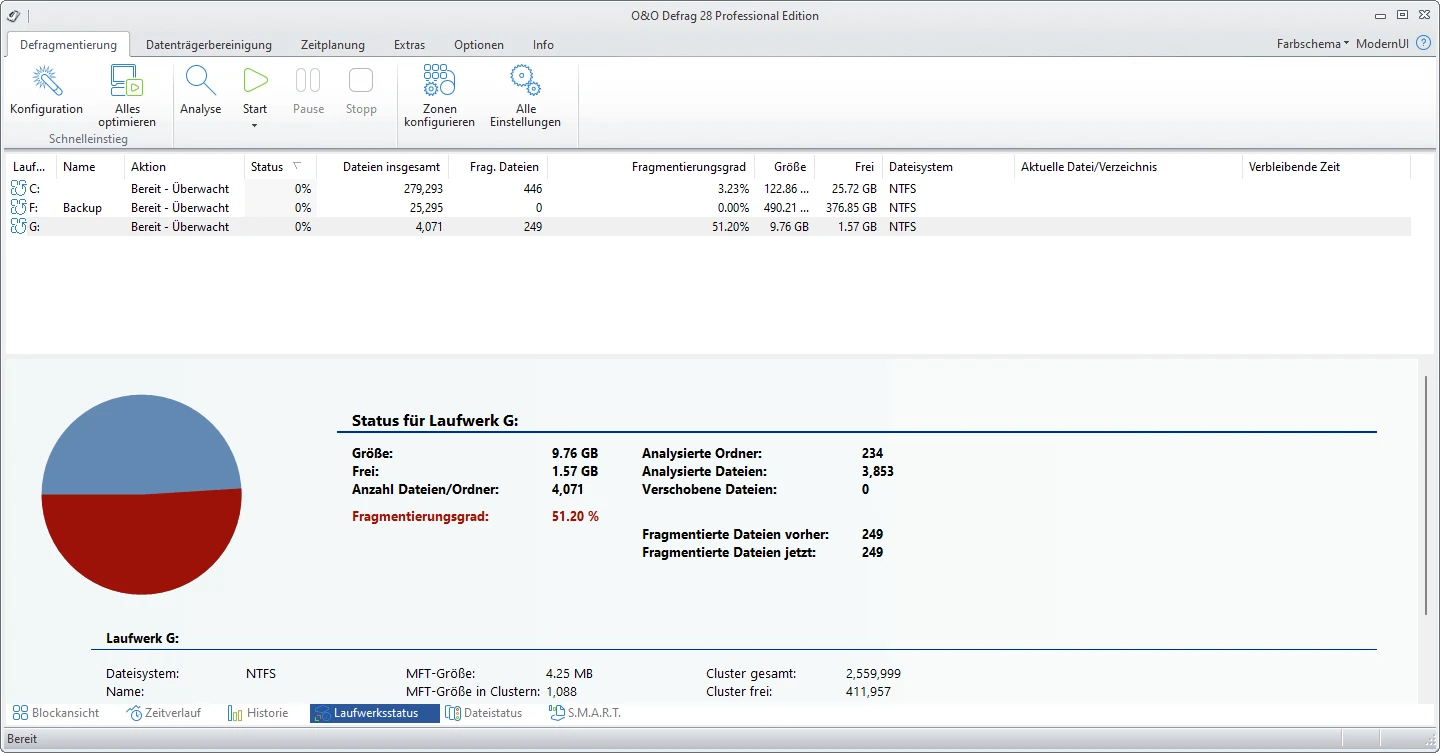Click the drive C: icon

(x=19, y=188)
